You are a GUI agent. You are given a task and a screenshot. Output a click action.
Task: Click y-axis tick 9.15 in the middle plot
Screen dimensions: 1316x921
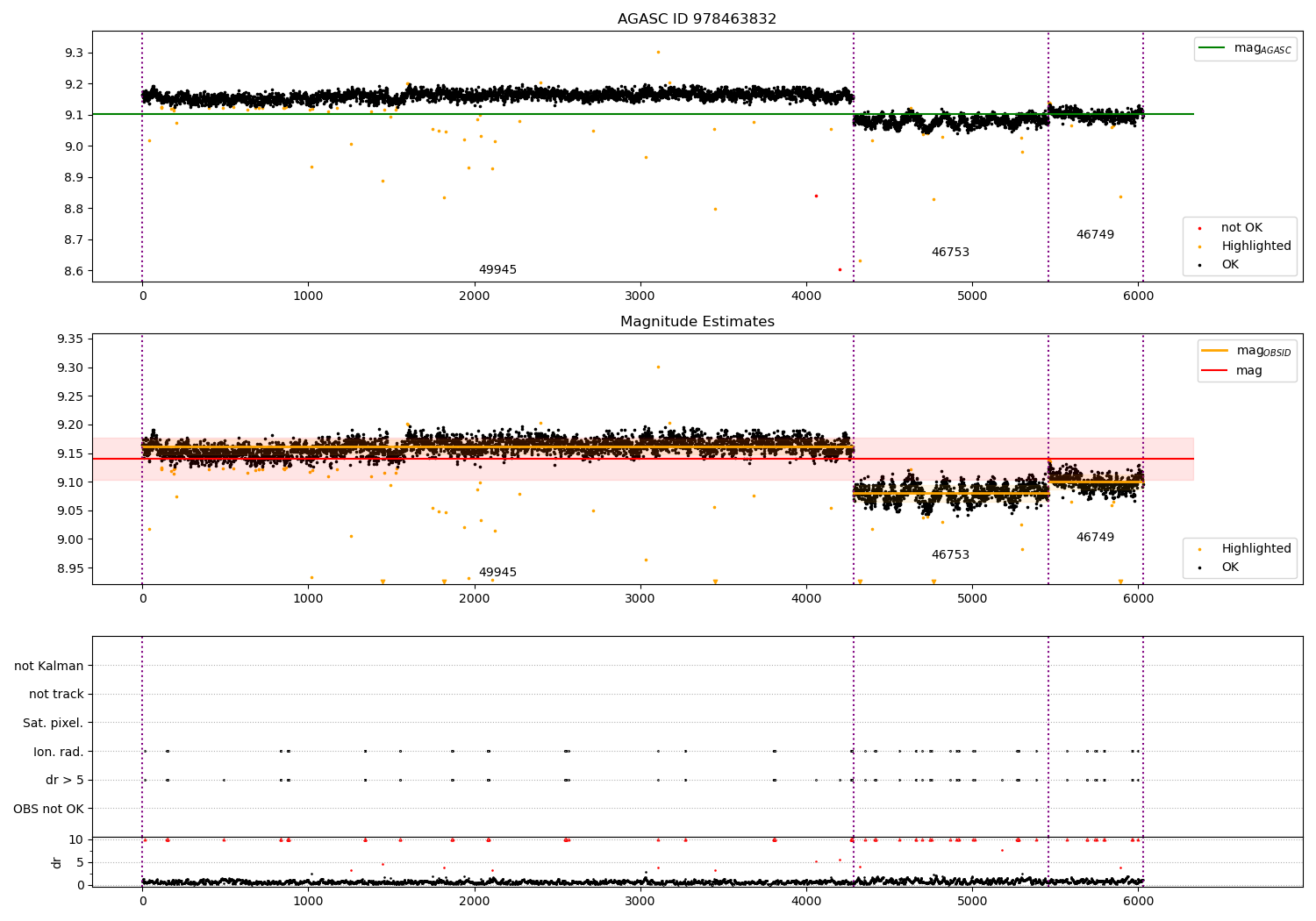(x=70, y=453)
